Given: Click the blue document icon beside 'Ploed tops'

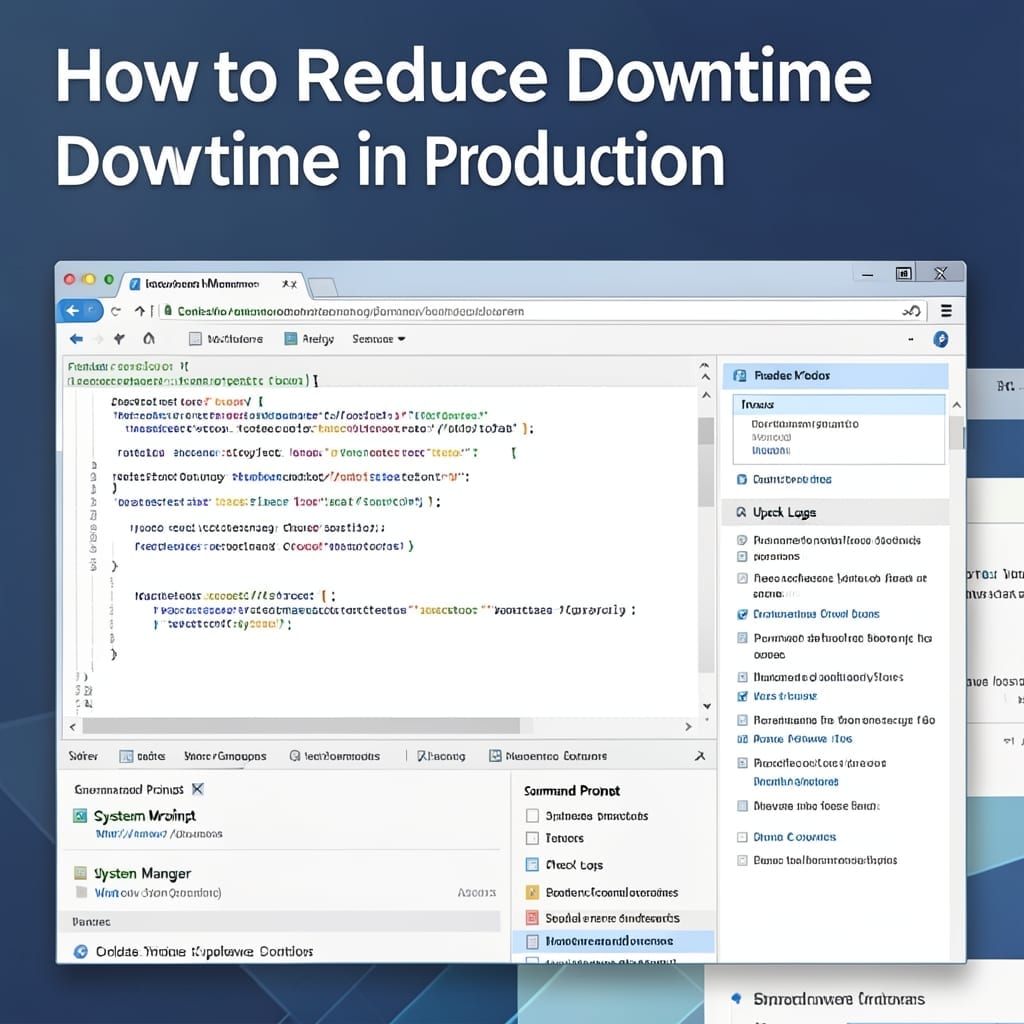Looking at the screenshot, I should tap(532, 865).
